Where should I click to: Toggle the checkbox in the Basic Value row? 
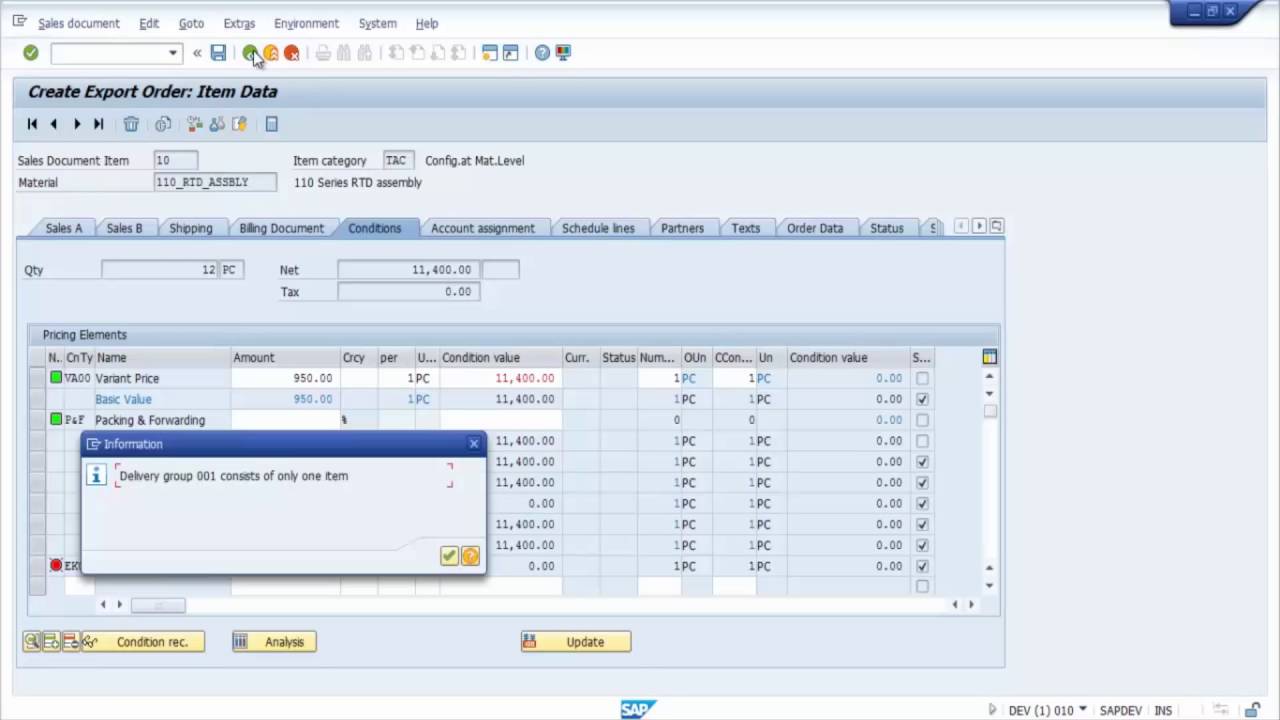pyautogui.click(x=922, y=399)
